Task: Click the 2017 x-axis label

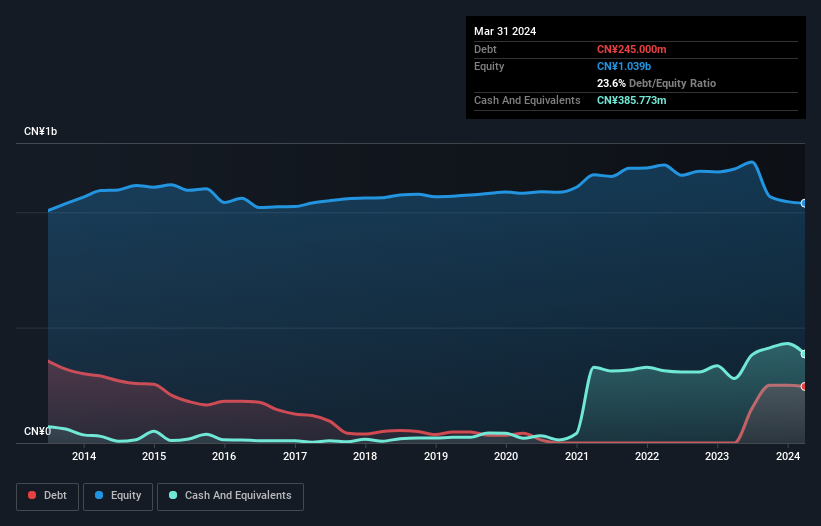Action: [x=295, y=456]
